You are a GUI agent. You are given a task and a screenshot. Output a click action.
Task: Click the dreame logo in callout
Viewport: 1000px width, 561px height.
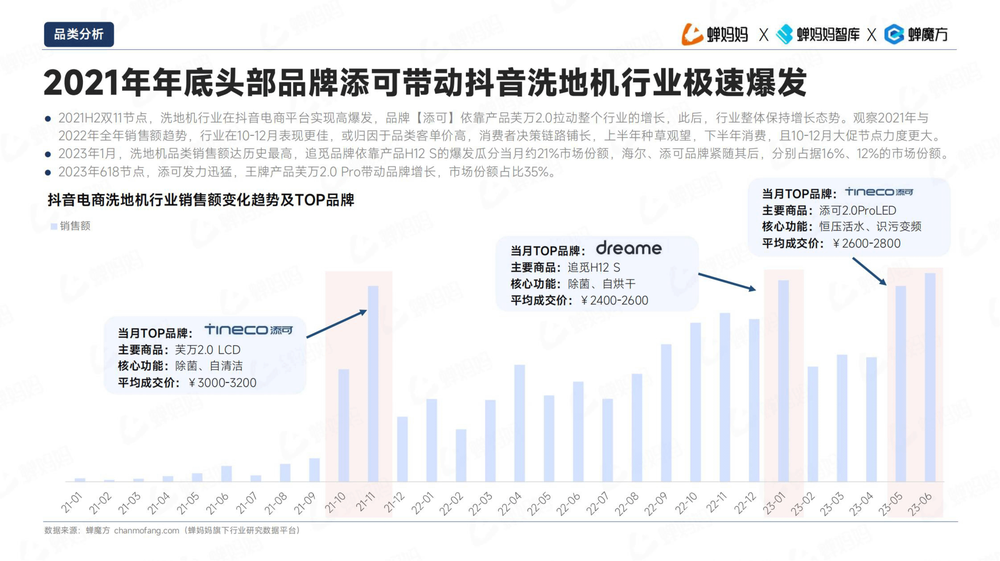coord(629,248)
